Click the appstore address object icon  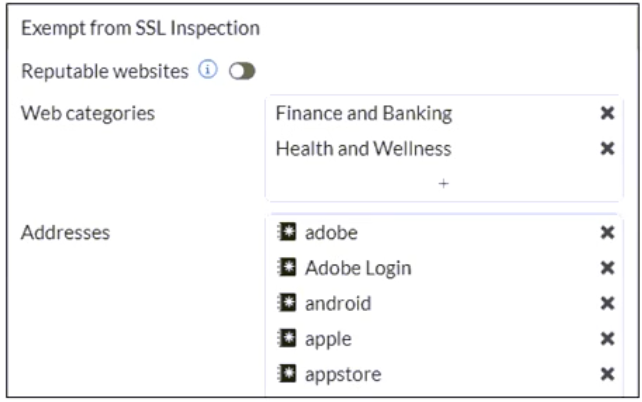click(285, 374)
